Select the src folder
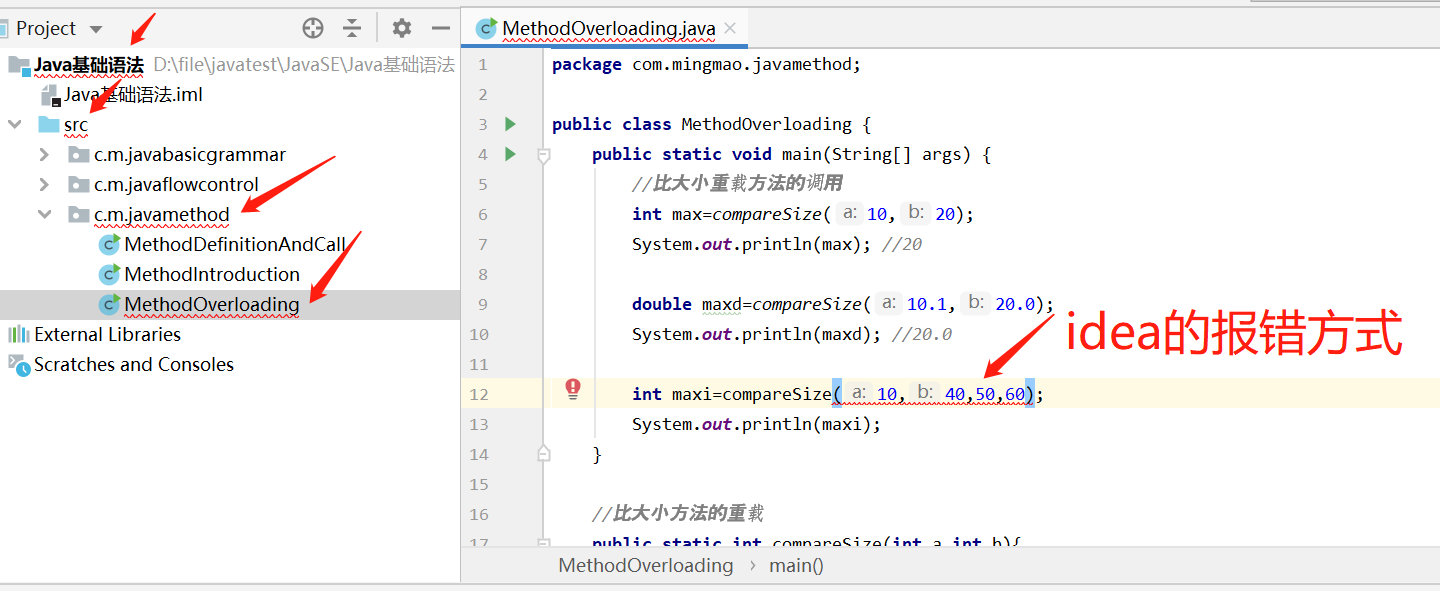The width and height of the screenshot is (1440, 591). click(76, 125)
